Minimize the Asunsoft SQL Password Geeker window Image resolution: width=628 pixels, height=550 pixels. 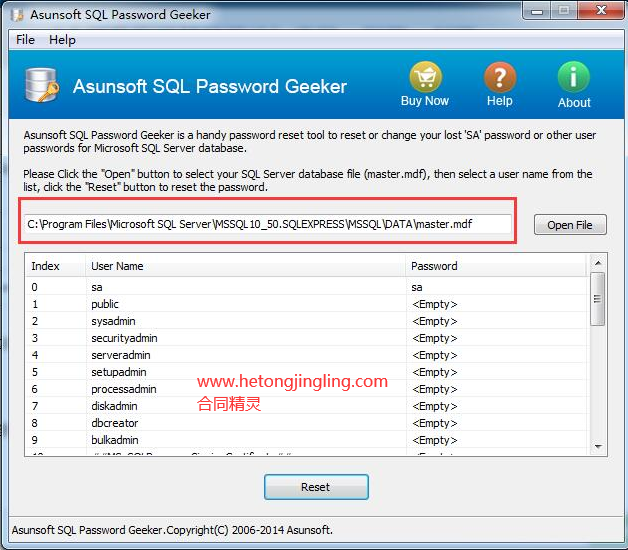pyautogui.click(x=537, y=11)
